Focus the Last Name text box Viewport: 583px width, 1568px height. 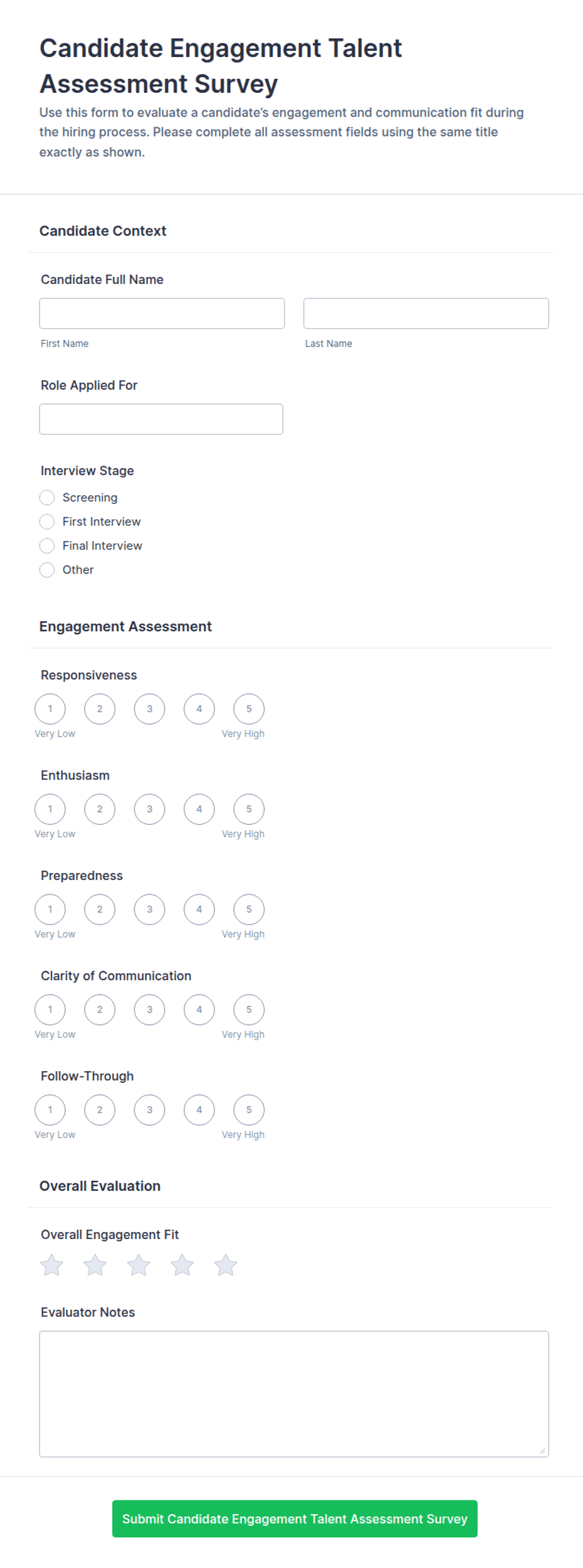(x=426, y=313)
